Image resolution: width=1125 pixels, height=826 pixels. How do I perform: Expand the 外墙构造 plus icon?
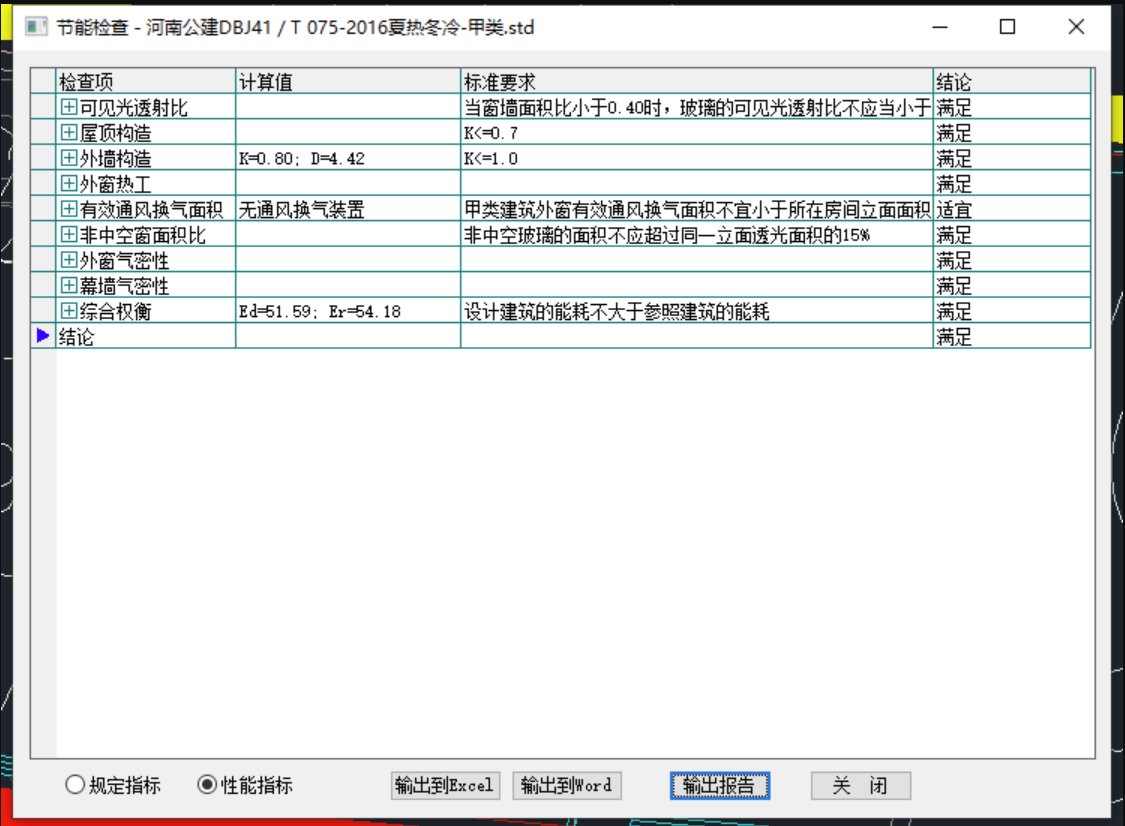pos(69,159)
